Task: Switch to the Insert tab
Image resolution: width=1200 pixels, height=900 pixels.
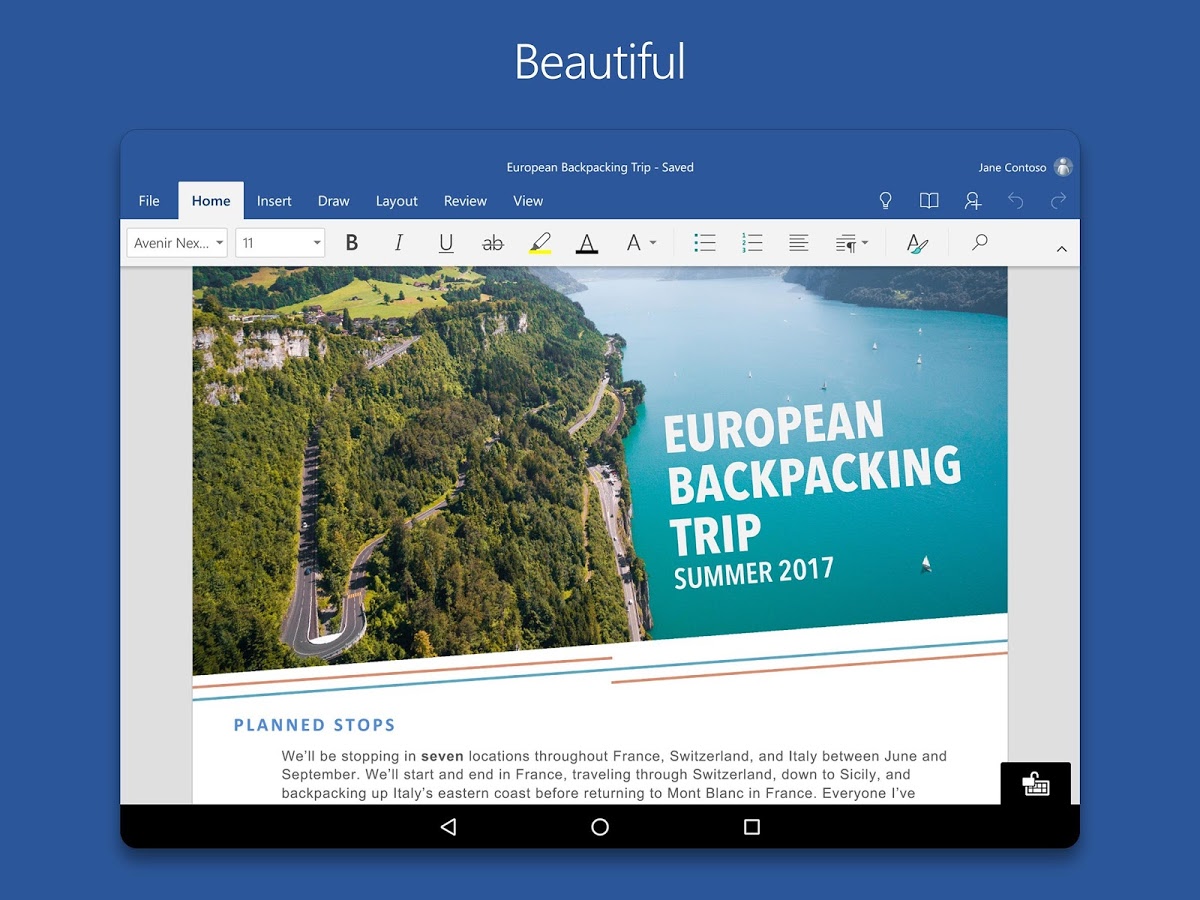Action: [x=274, y=201]
